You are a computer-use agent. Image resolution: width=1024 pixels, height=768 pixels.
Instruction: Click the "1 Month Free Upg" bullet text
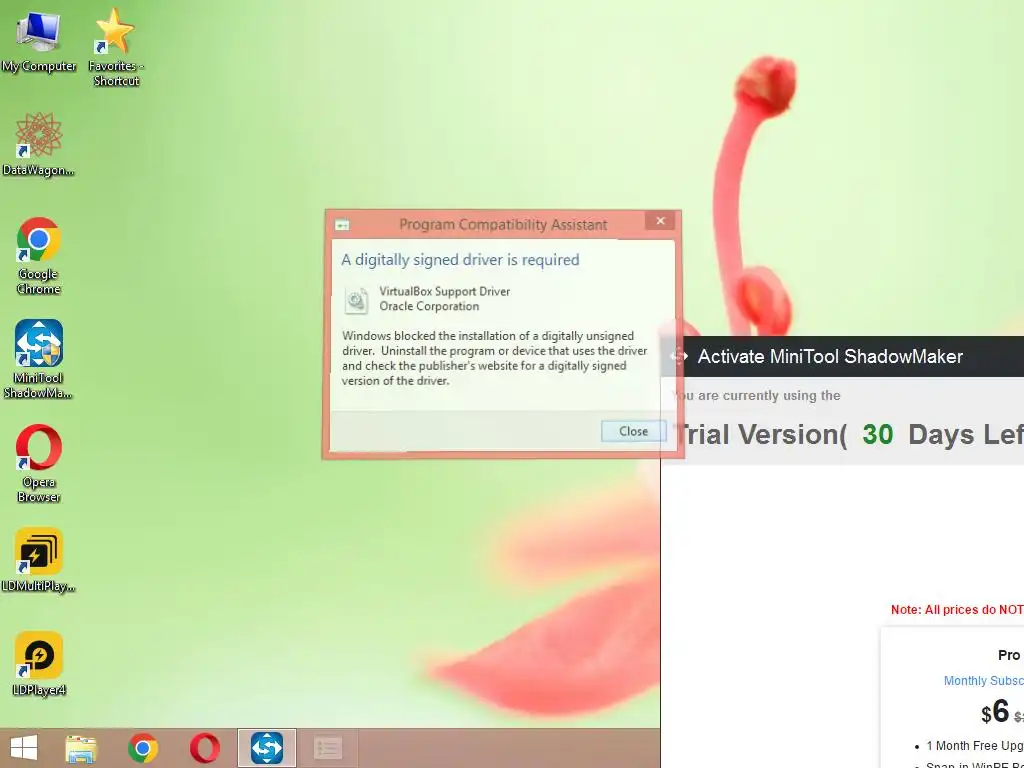(x=975, y=746)
